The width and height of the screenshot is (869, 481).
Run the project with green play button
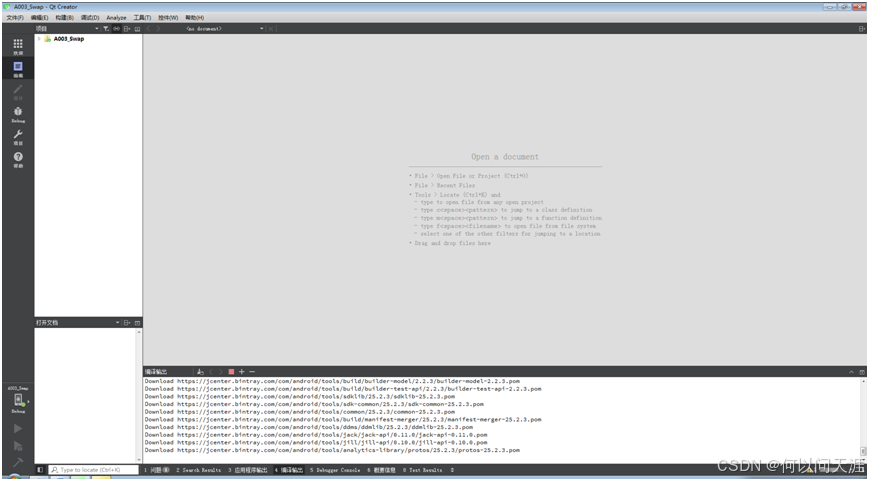(18, 428)
